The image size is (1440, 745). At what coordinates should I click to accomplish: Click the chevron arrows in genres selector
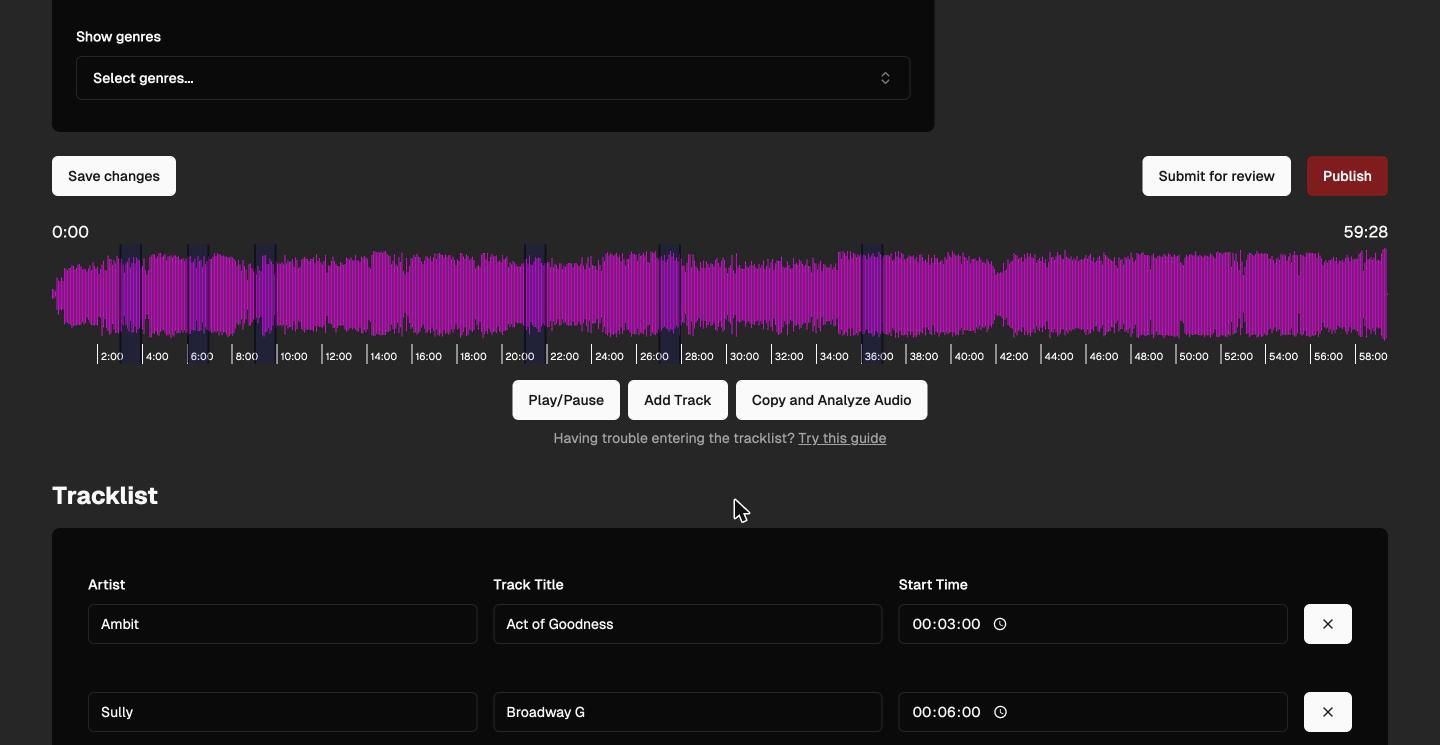(x=885, y=78)
